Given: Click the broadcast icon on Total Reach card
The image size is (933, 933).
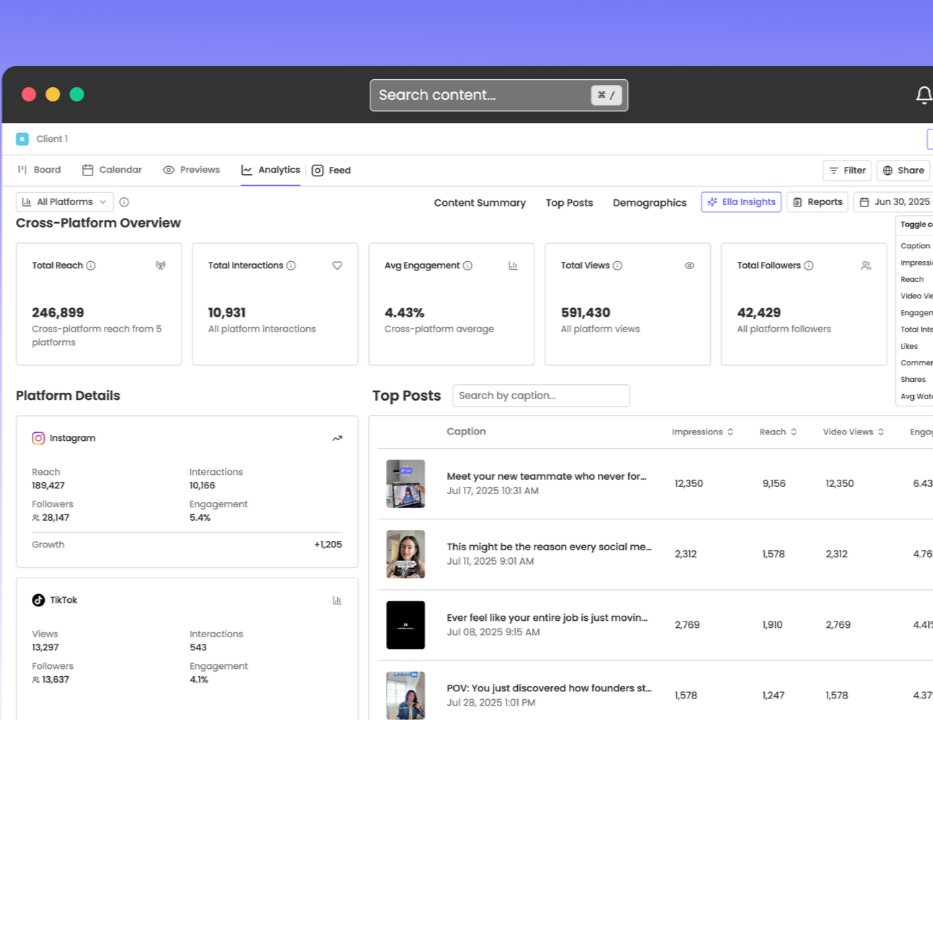Looking at the screenshot, I should coord(161,265).
